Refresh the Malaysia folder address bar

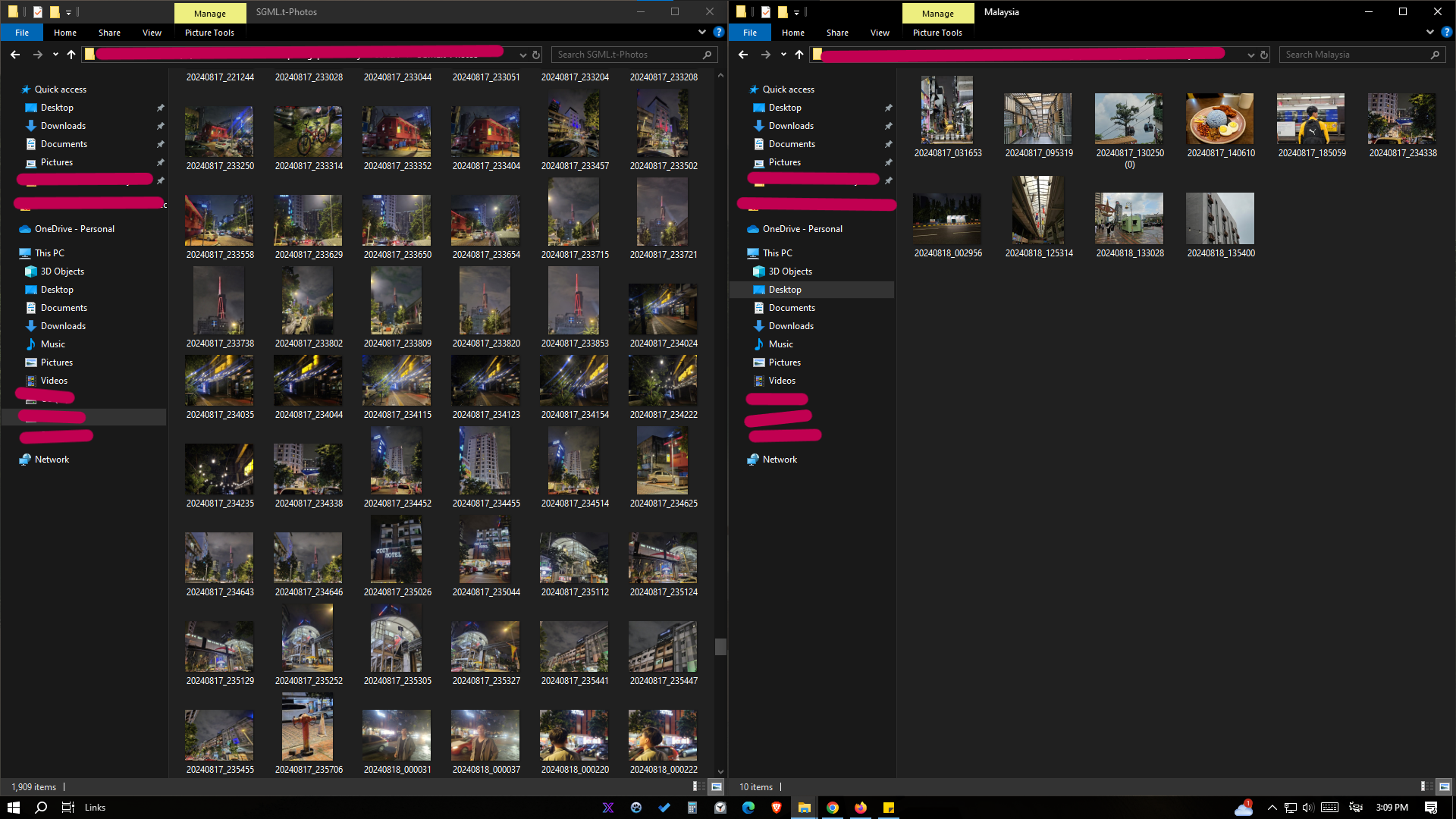coord(1264,55)
